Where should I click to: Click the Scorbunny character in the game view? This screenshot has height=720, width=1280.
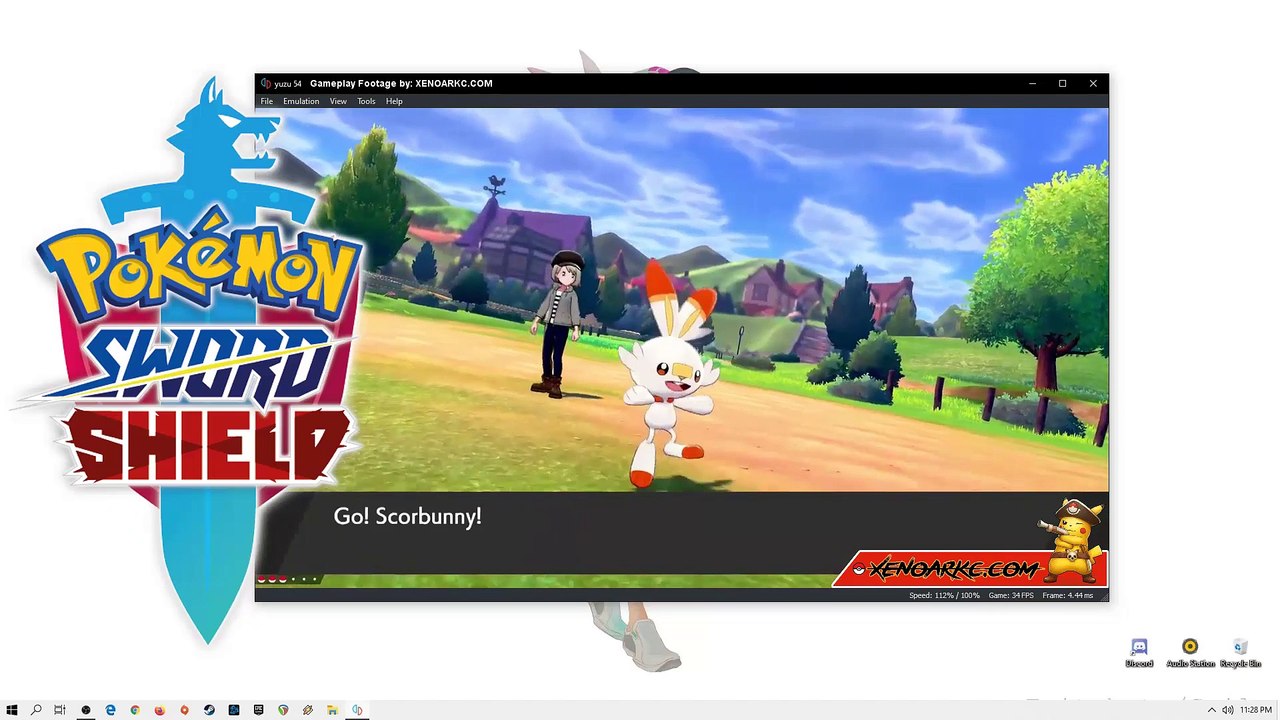(668, 376)
